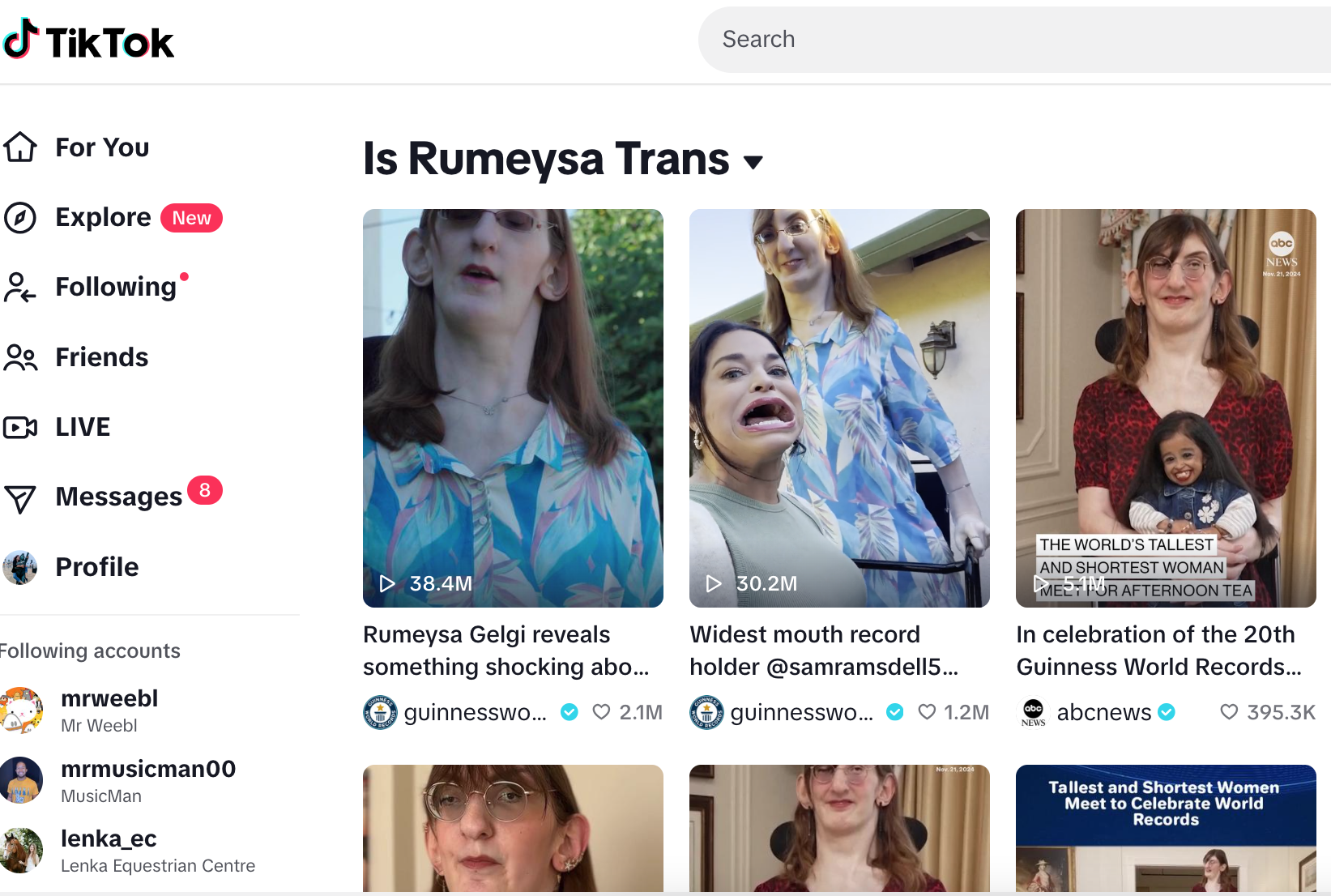Click the TikTok logo icon

pos(22,40)
